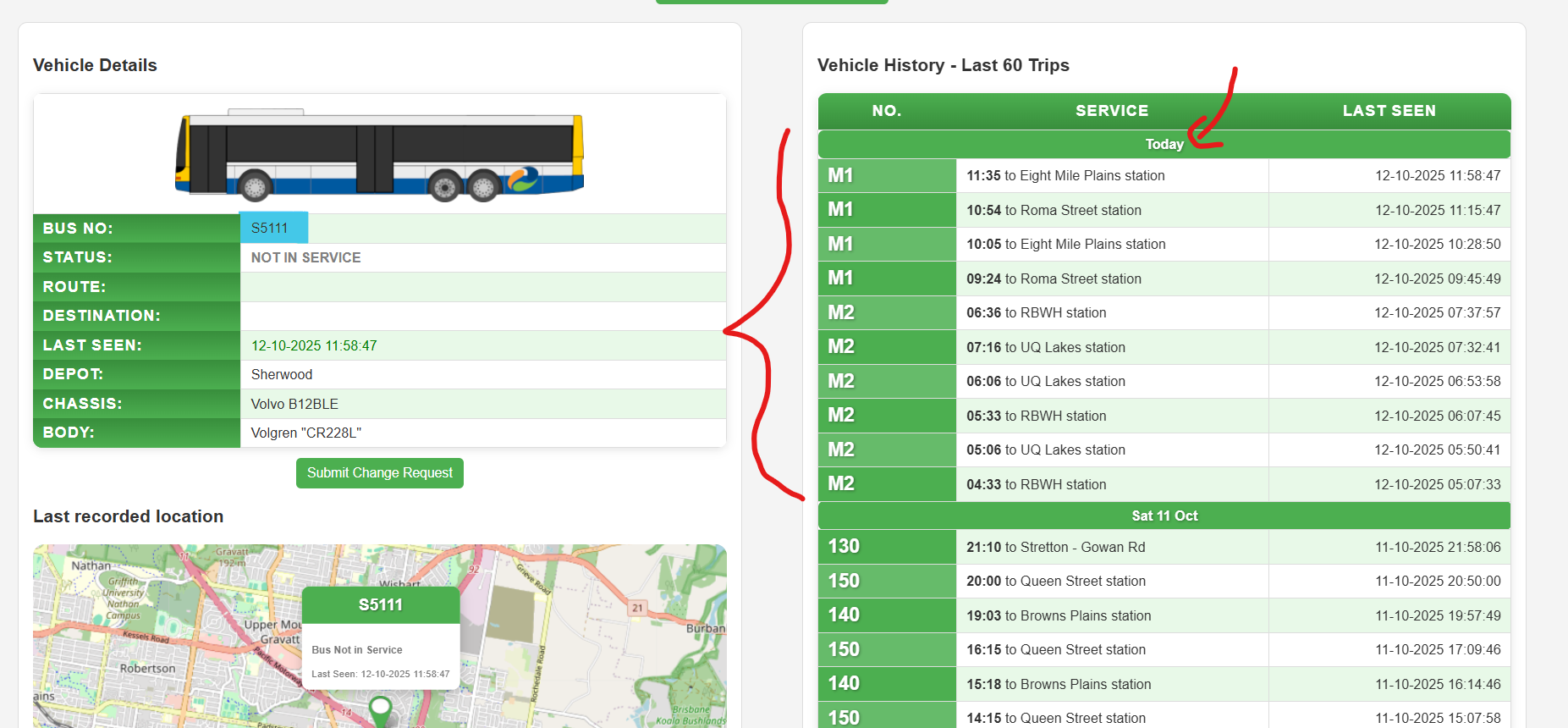Image resolution: width=1568 pixels, height=728 pixels.
Task: Click the last seen timestamp in vehicle details
Action: coord(314,346)
